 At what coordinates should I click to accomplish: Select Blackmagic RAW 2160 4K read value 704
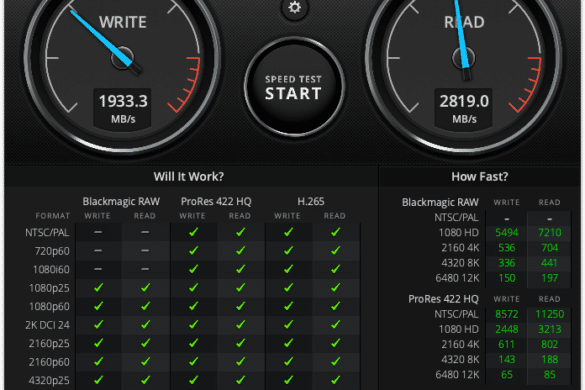pos(550,248)
